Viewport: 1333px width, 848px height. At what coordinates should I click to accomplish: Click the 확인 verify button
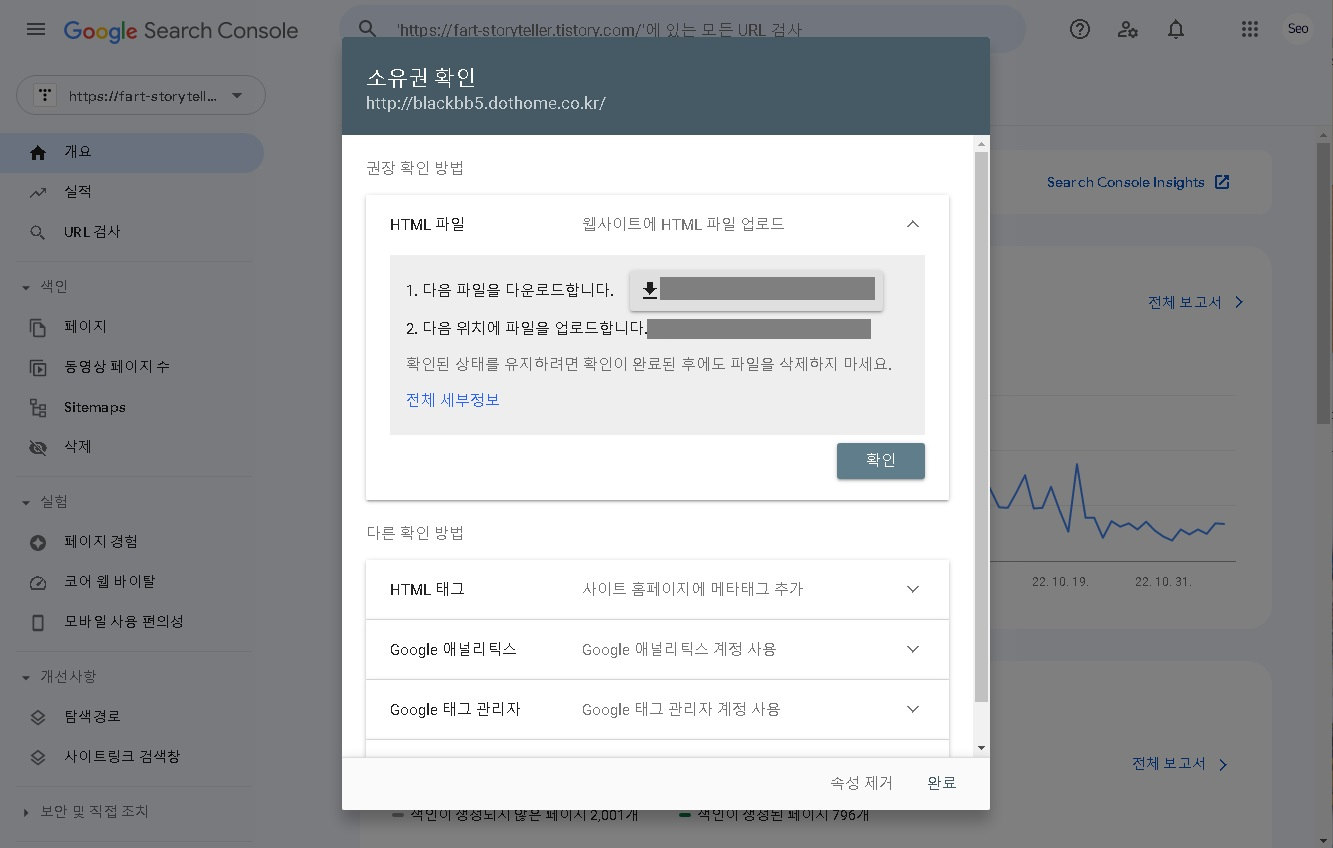(881, 461)
